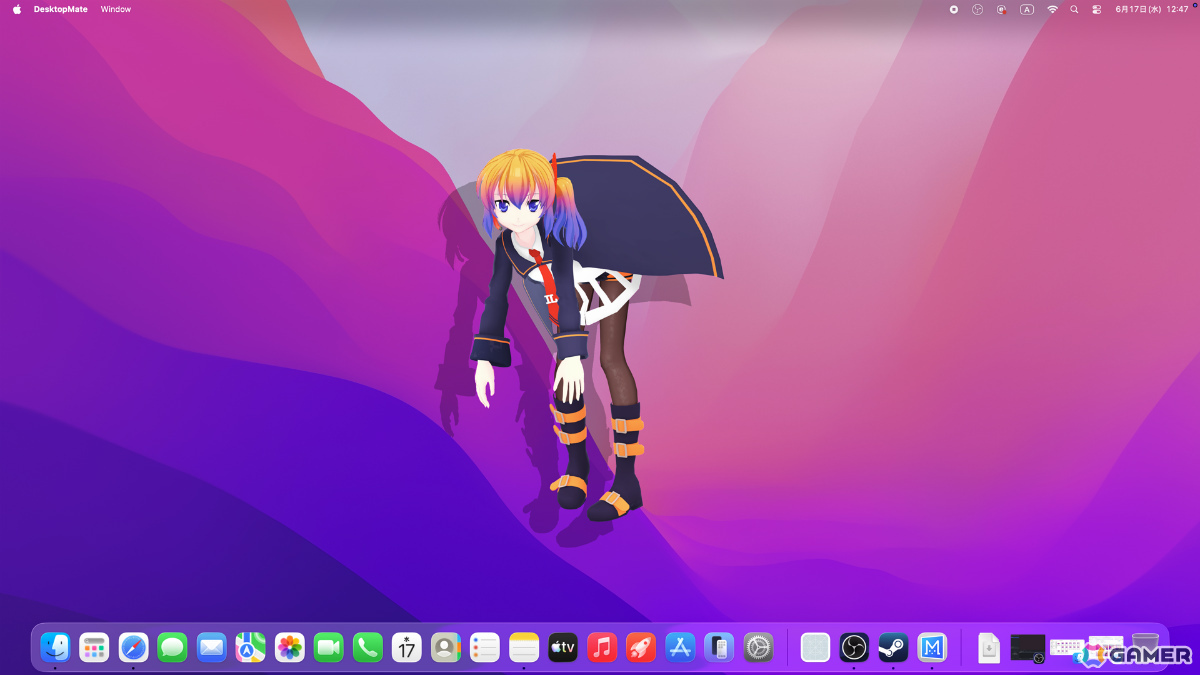
Task: Restore the dark minimized window thumbnail in Dock
Action: coord(1028,648)
